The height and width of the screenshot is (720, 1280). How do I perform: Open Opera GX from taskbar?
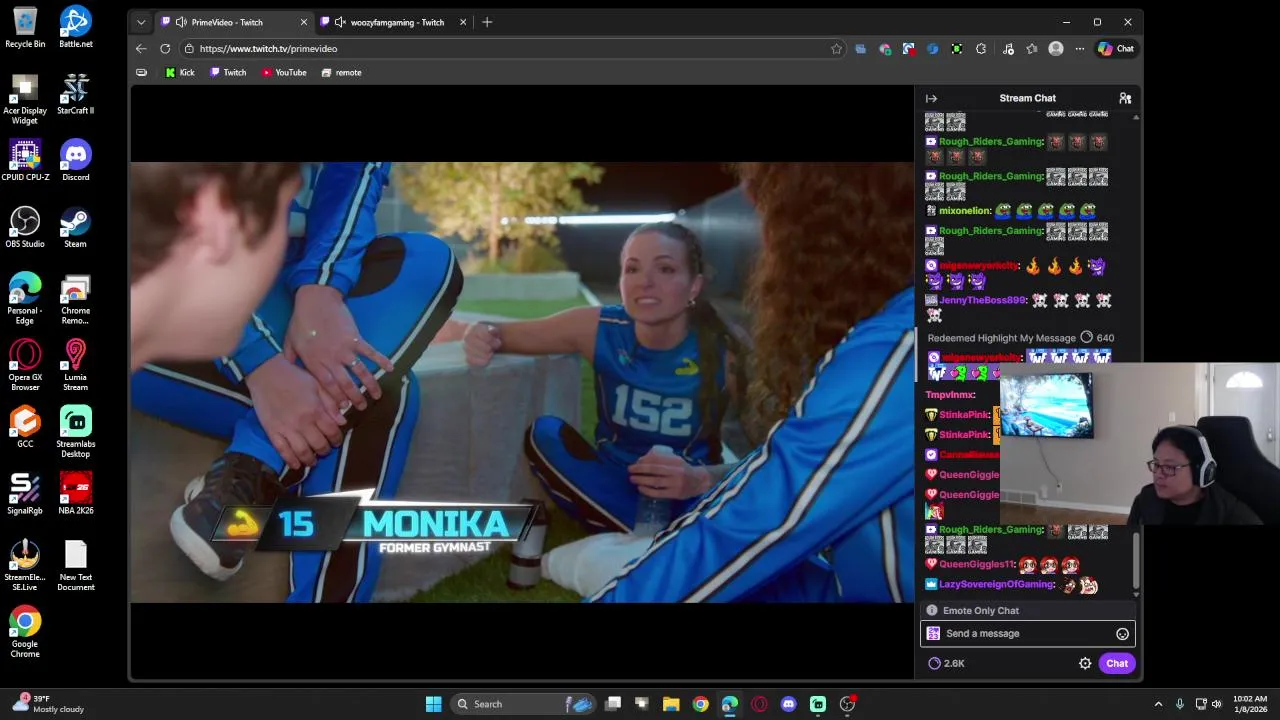click(759, 704)
